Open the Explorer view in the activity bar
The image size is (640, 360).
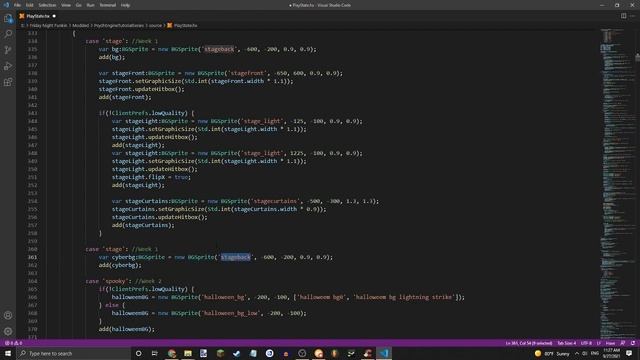click(x=8, y=18)
